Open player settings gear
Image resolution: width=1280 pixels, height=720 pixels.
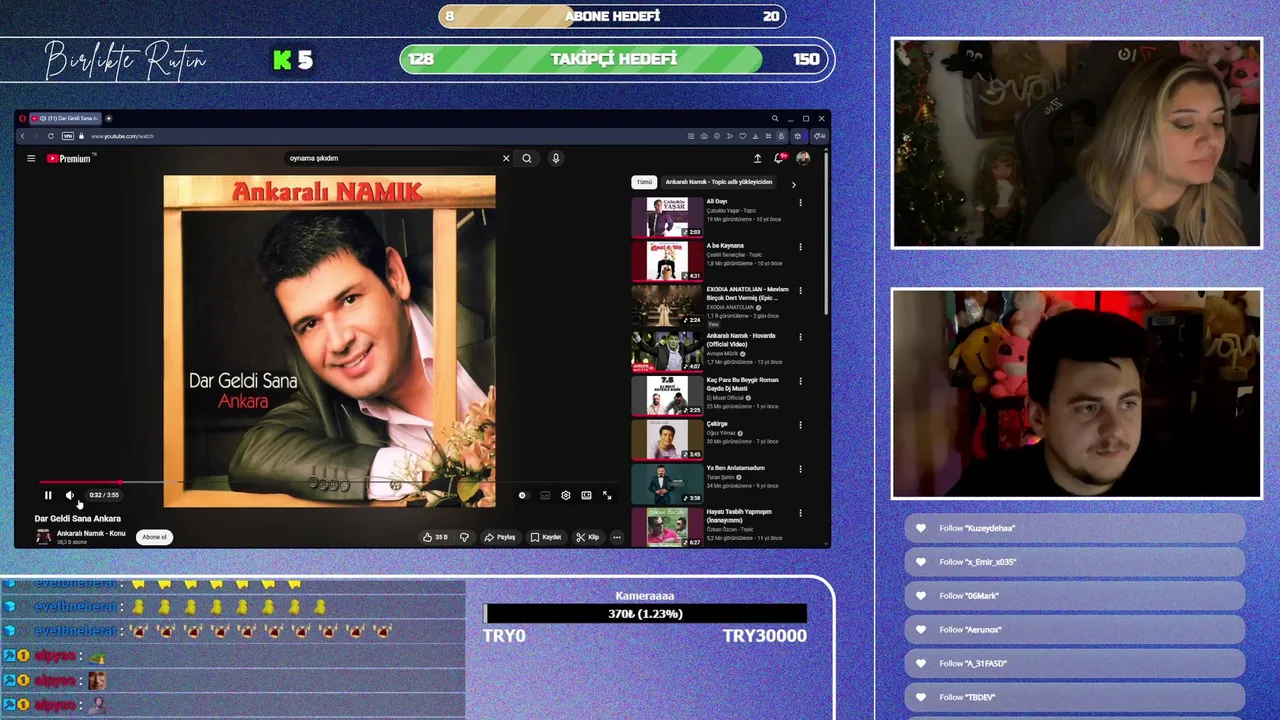click(x=565, y=495)
